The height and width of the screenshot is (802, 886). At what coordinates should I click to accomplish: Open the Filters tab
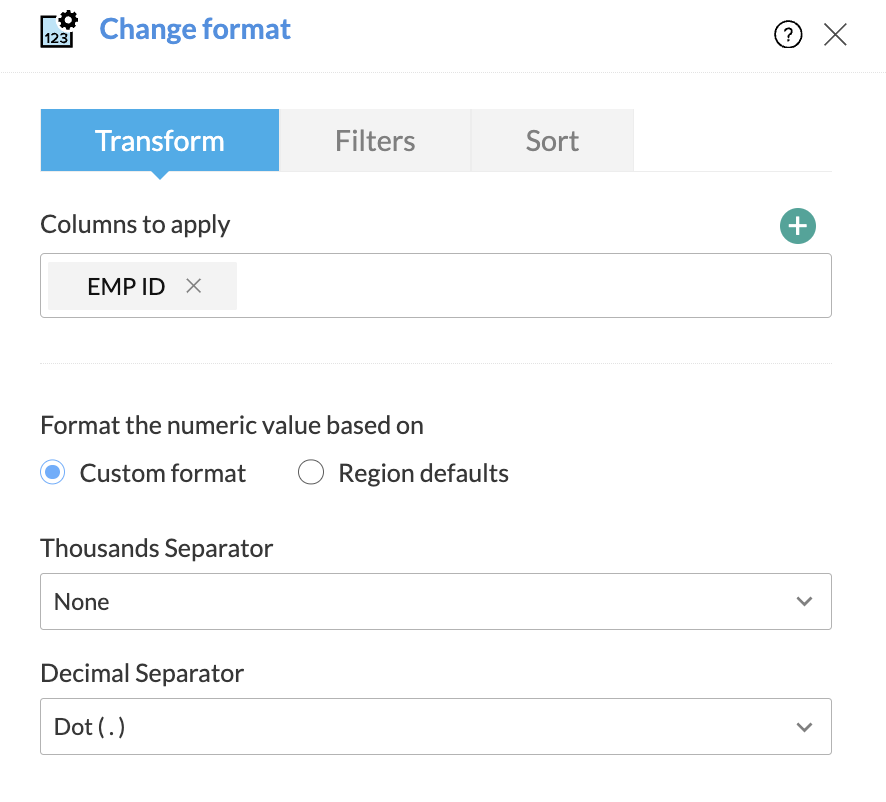[x=375, y=141]
